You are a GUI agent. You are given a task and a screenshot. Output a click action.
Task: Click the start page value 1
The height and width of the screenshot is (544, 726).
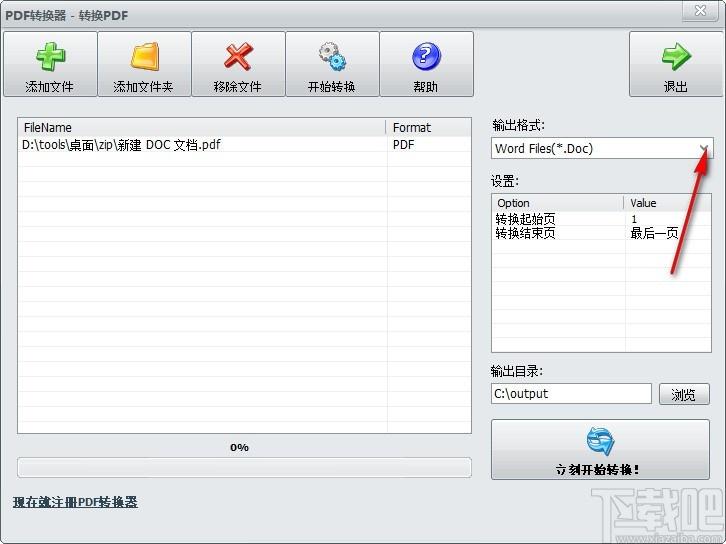[x=634, y=219]
